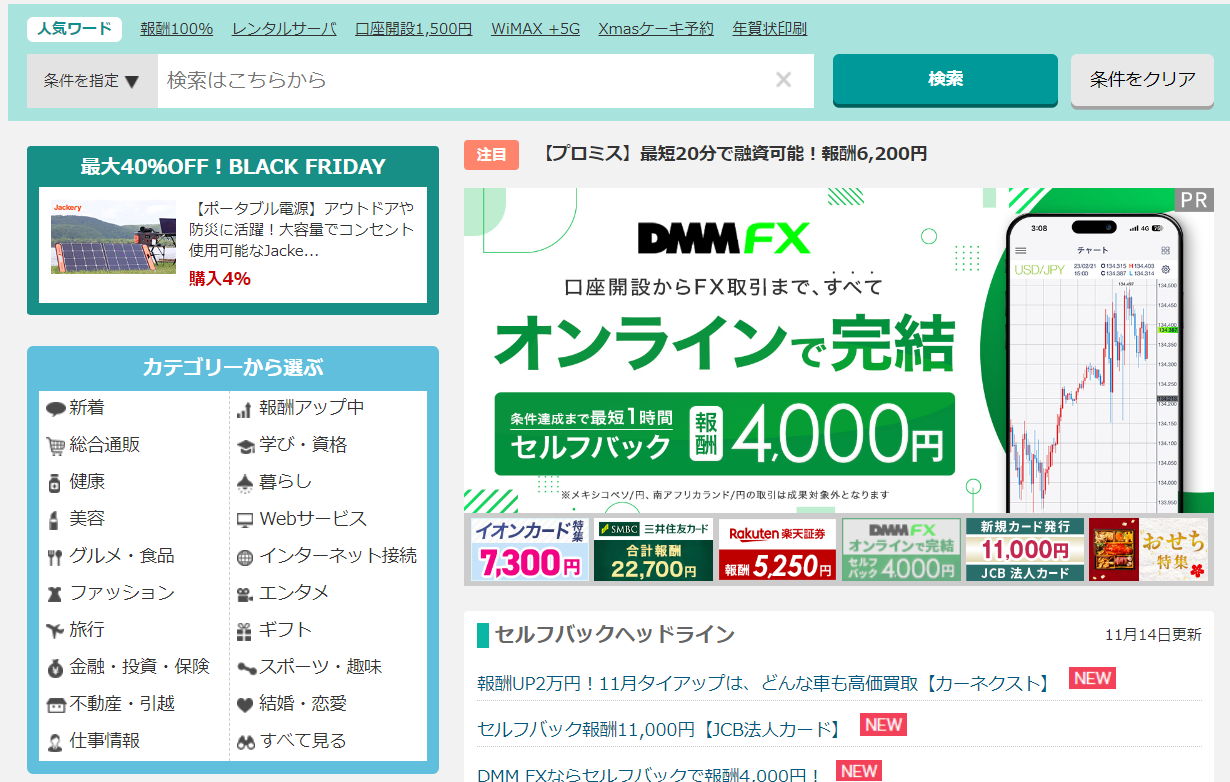1230x782 pixels.
Task: Select the イオンカード 7,300円 banner thumbnail
Action: [x=528, y=550]
